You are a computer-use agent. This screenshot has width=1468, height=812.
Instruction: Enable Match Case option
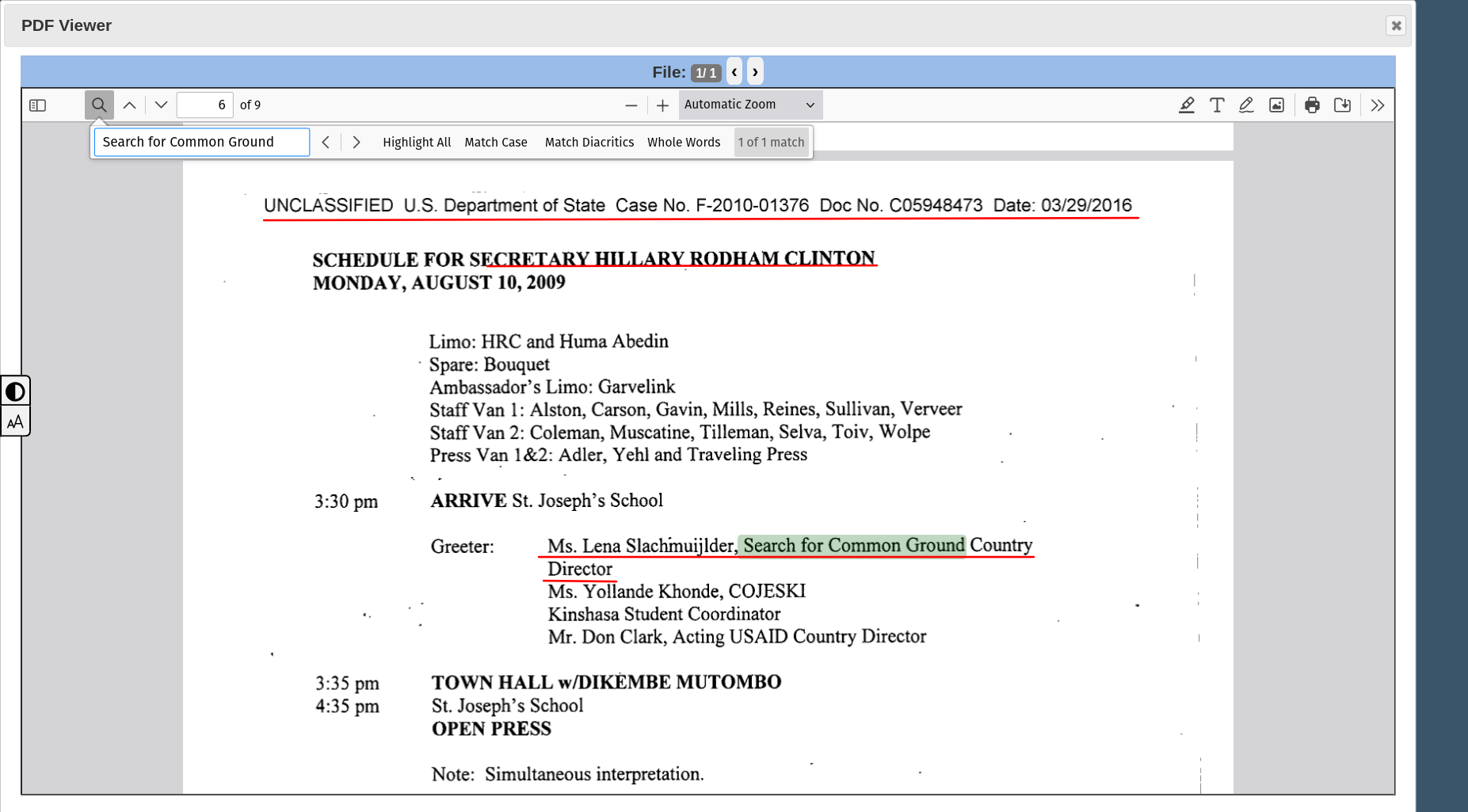tap(495, 143)
